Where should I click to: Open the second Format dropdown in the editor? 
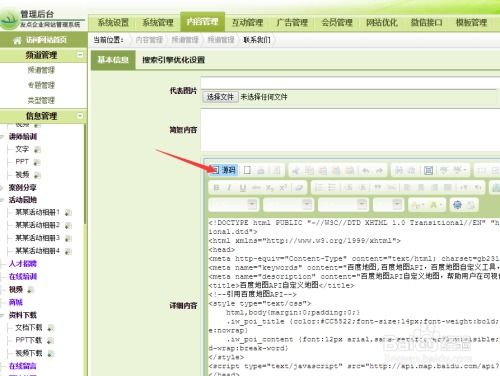288,205
